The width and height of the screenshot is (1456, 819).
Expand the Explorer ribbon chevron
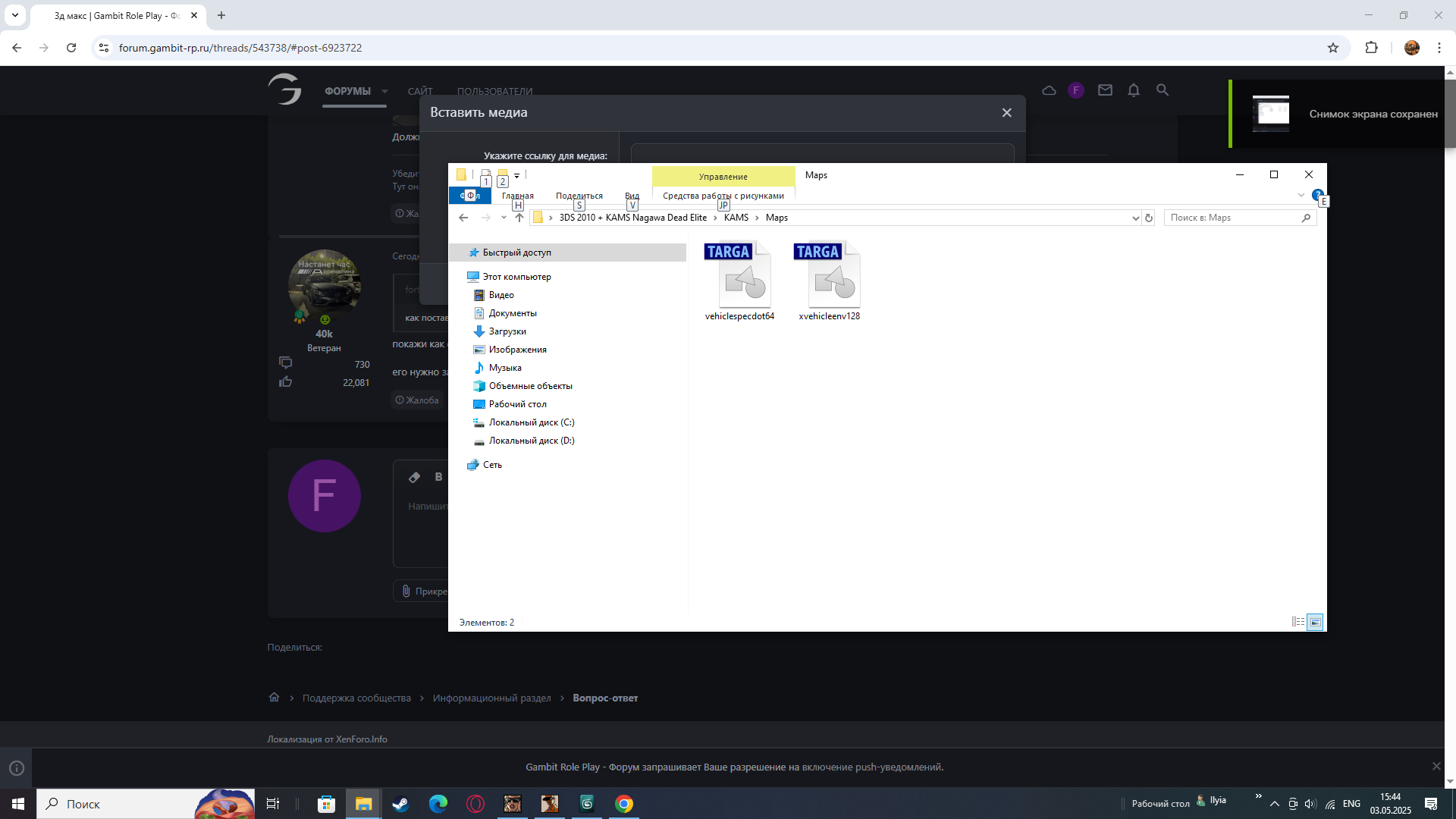tap(1301, 196)
